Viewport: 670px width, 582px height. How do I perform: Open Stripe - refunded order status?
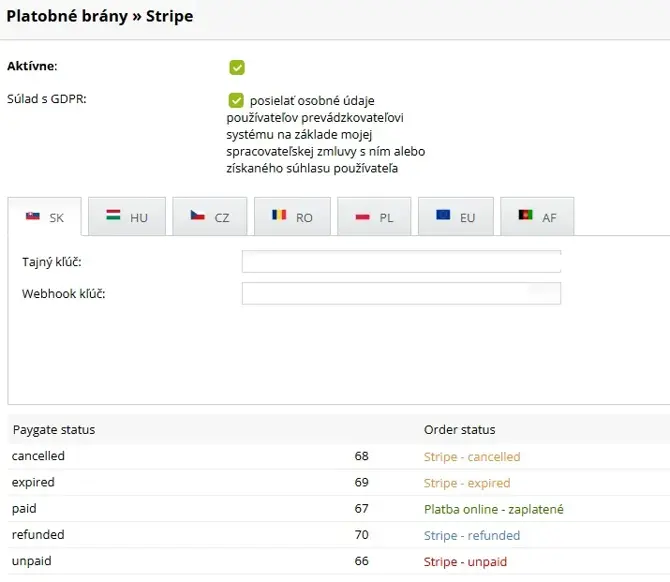pyautogui.click(x=472, y=535)
